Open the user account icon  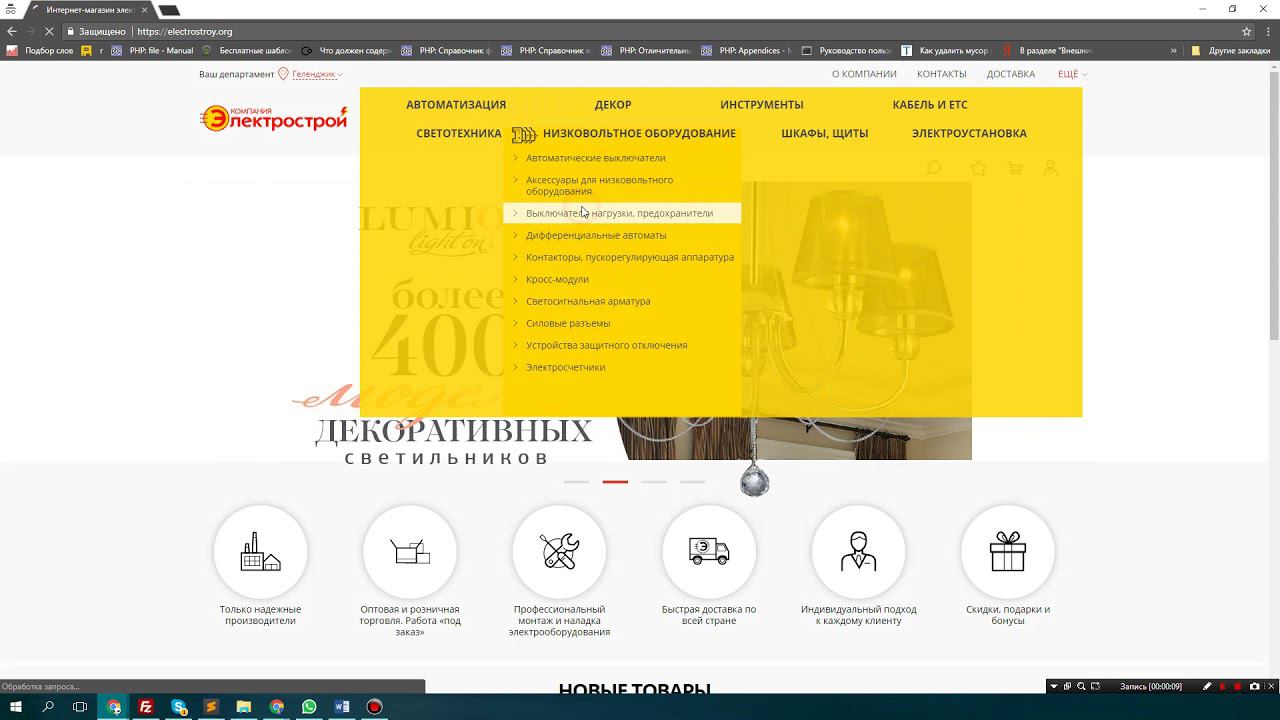coord(1050,168)
